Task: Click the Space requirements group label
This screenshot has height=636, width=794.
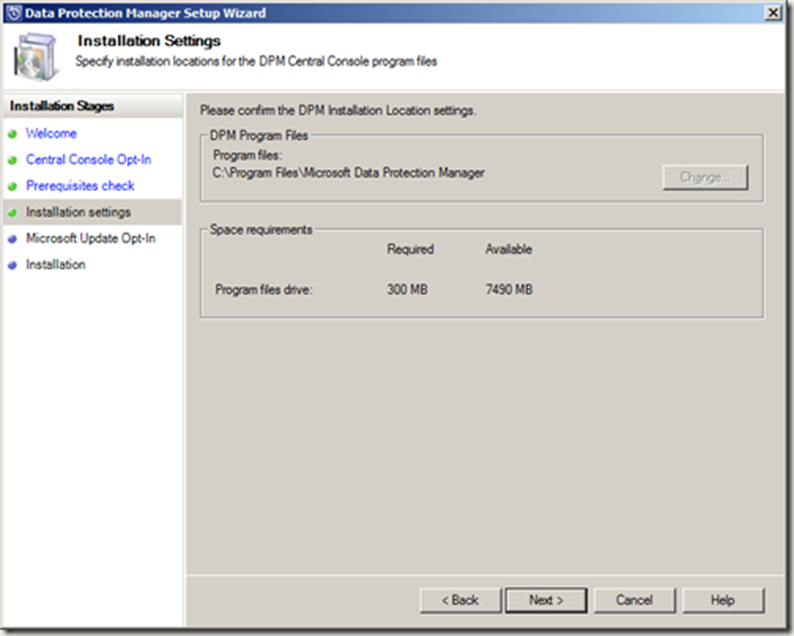Action: point(261,229)
